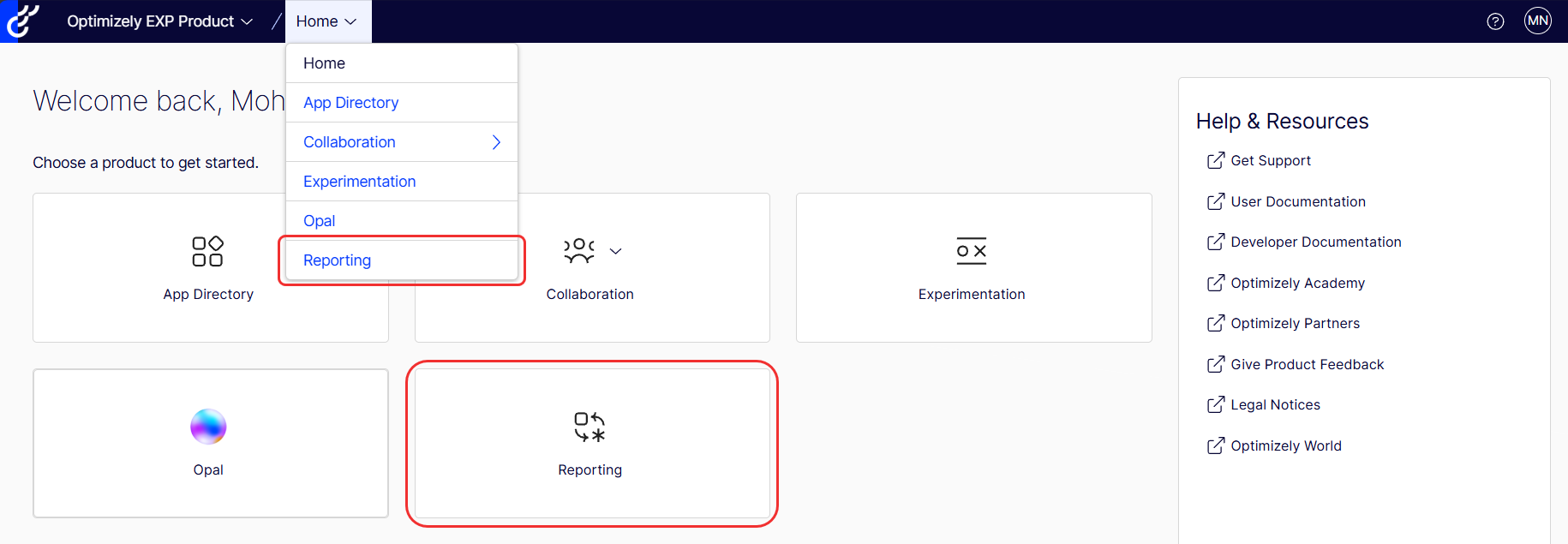Viewport: 1568px width, 544px height.
Task: Click the Reporting card icon
Action: [590, 427]
